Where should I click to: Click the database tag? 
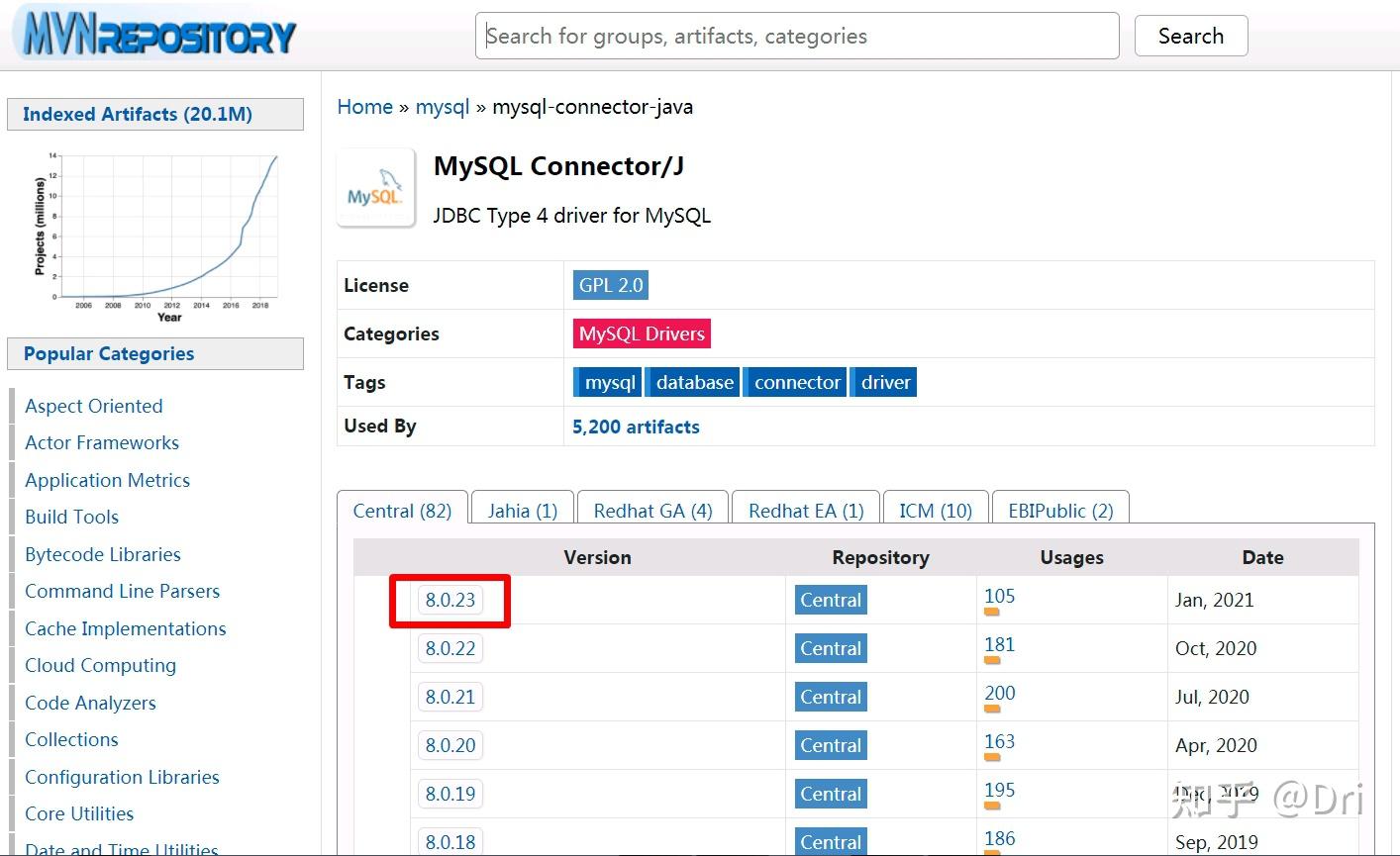tap(692, 381)
